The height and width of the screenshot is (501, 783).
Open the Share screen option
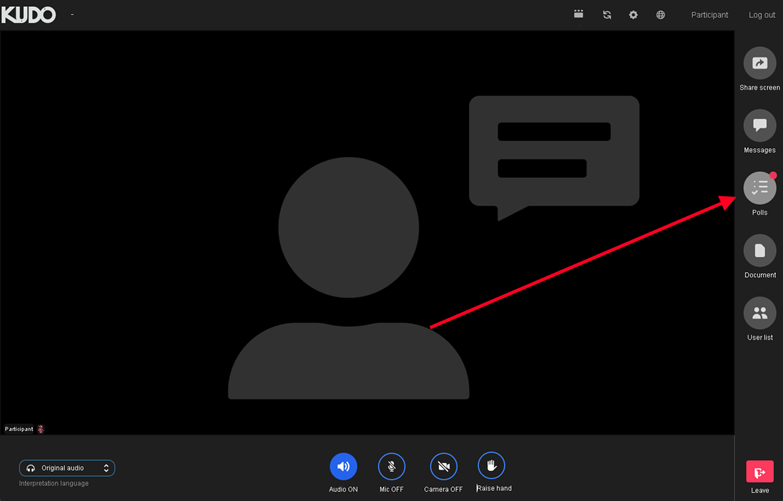point(759,64)
